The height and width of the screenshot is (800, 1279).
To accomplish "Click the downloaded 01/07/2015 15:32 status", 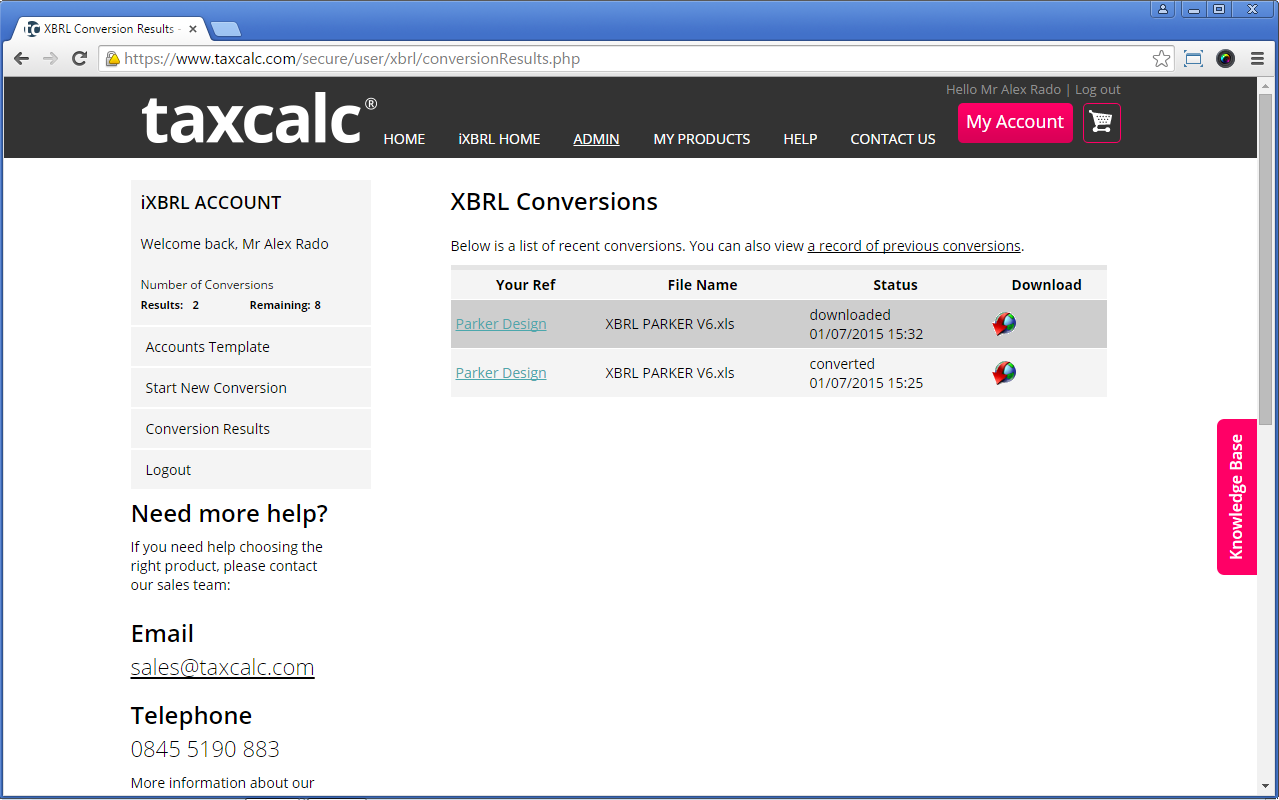I will (x=867, y=324).
